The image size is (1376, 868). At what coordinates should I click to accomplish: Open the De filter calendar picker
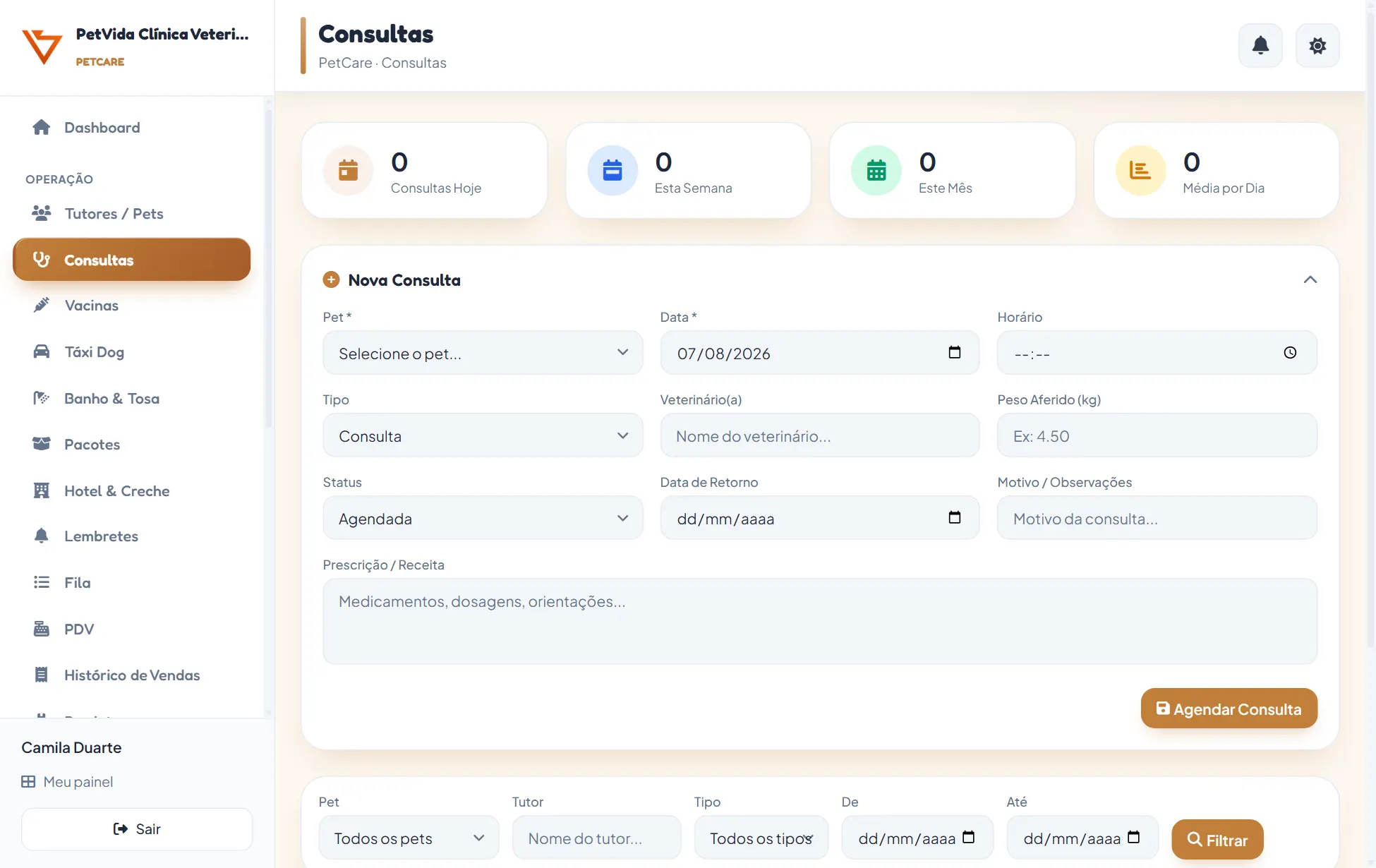pos(969,838)
